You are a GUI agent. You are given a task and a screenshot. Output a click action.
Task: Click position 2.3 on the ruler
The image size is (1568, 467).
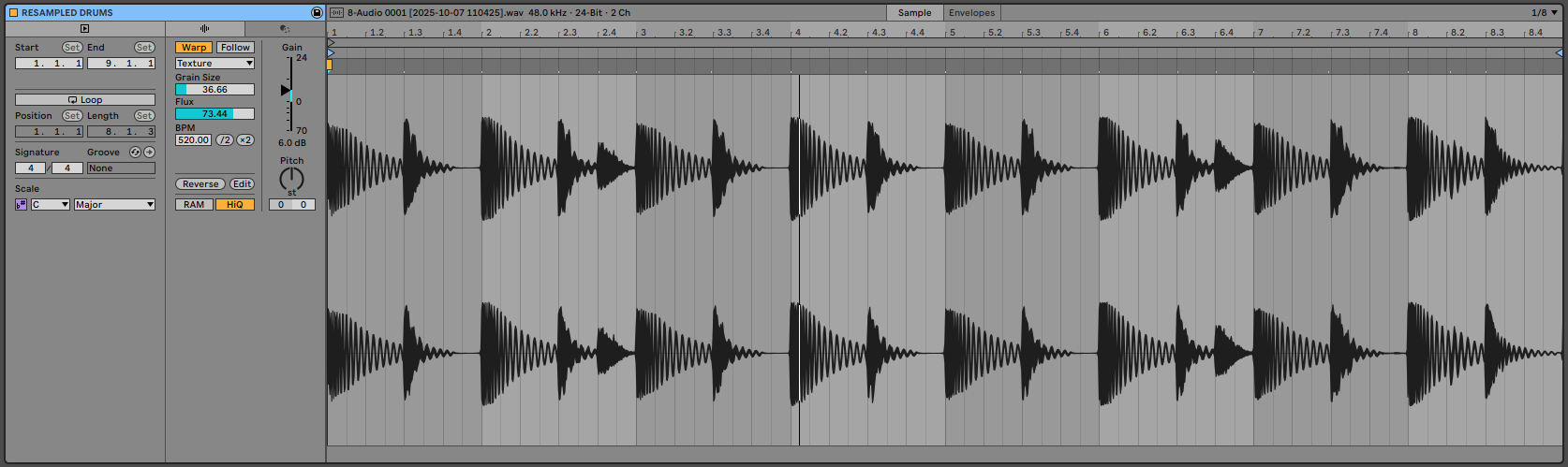pos(570,33)
